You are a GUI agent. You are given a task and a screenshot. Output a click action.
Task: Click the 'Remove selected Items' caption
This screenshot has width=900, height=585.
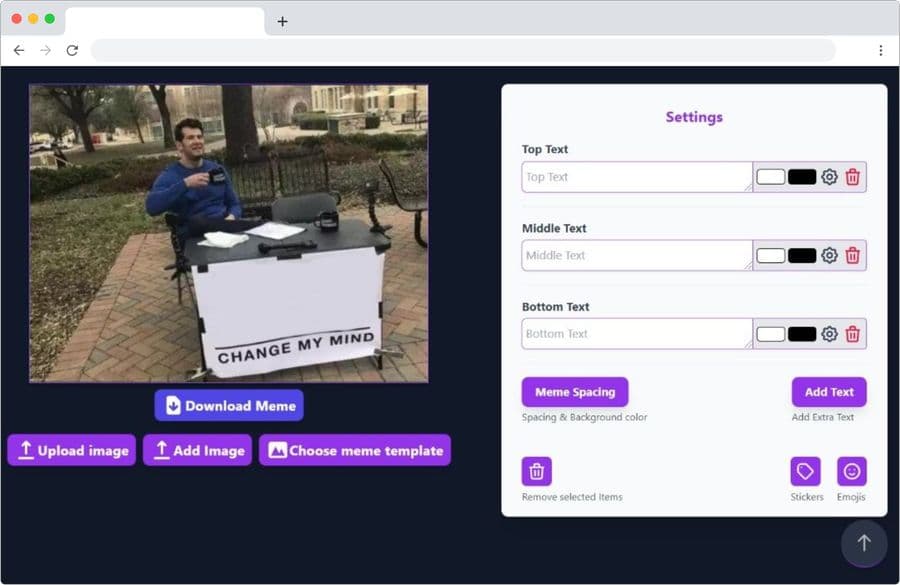pos(572,497)
